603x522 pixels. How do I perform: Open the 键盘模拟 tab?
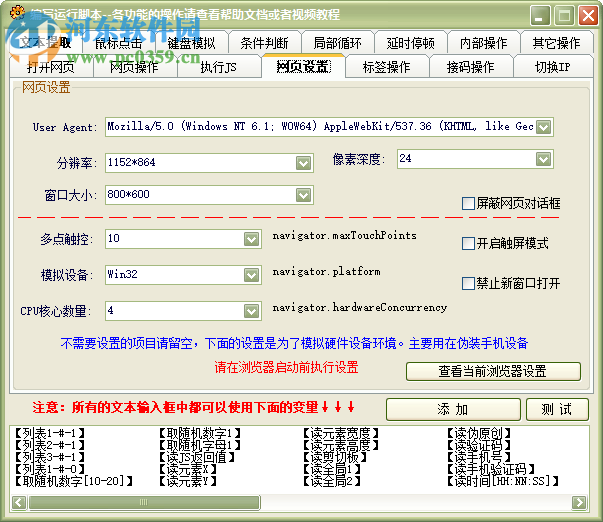click(192, 43)
